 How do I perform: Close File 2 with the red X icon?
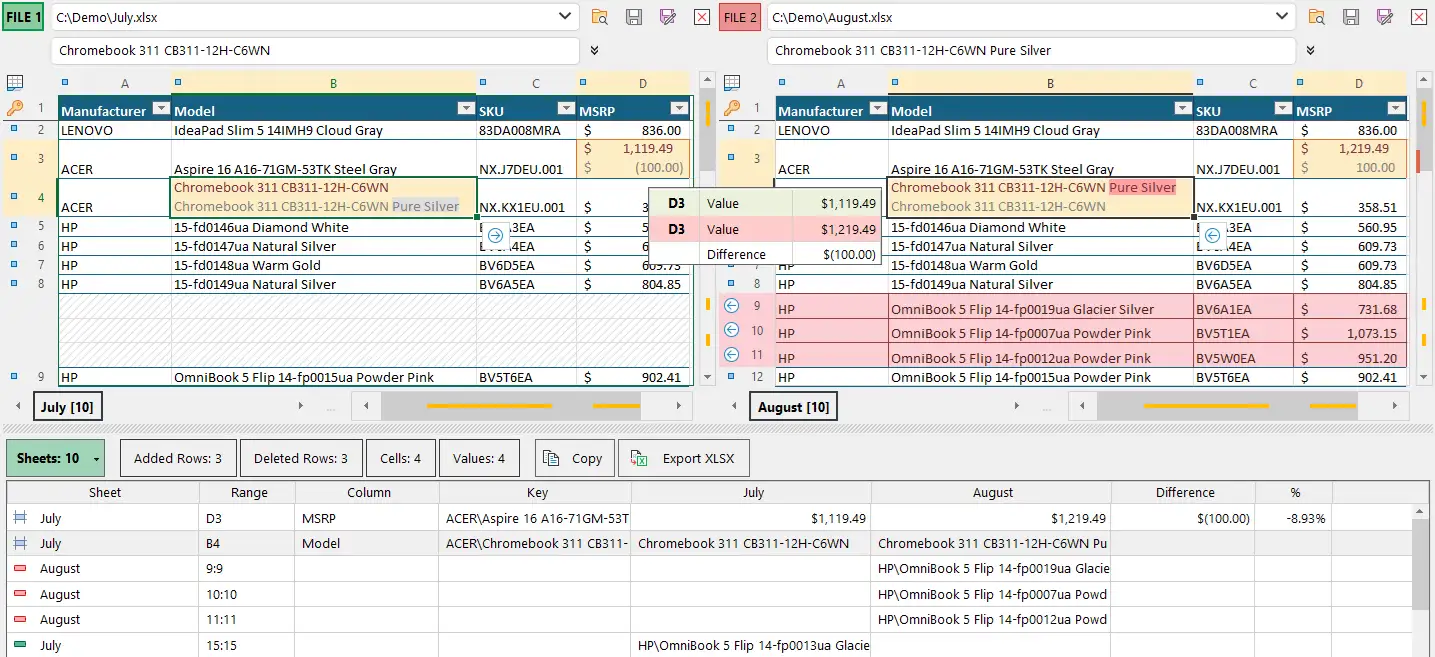(x=1419, y=17)
